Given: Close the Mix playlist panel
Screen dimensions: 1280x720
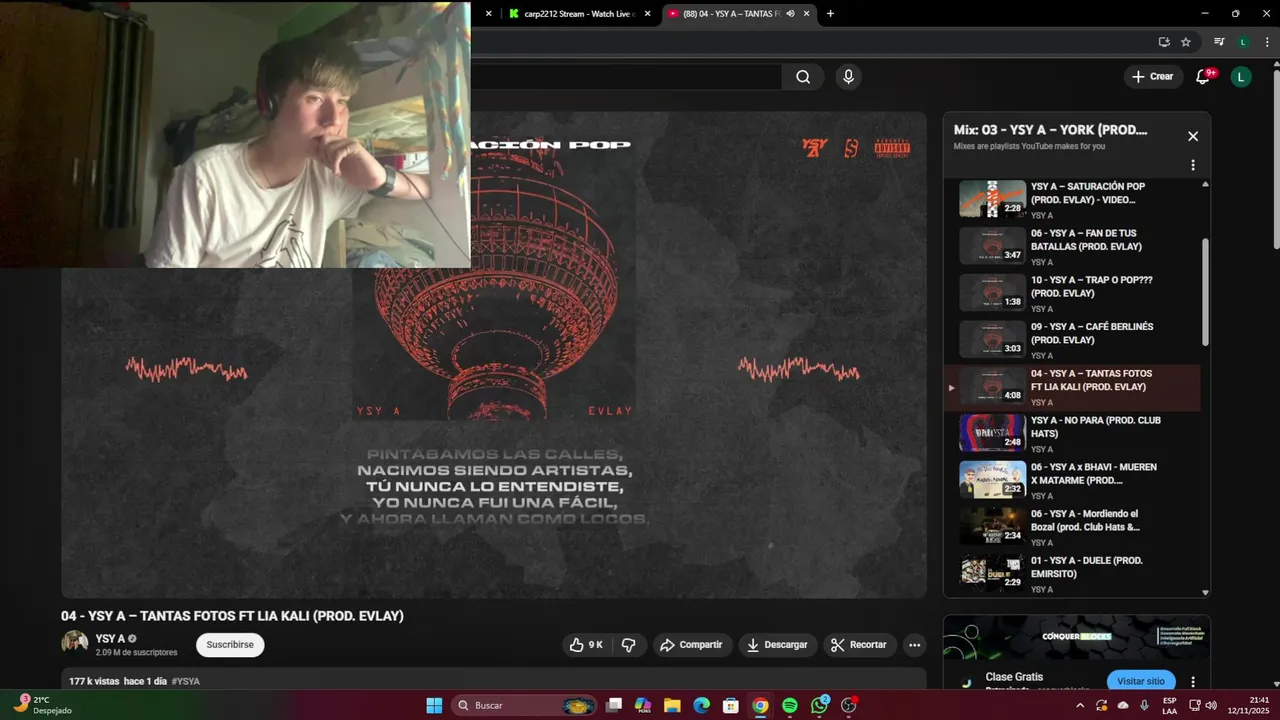Looking at the screenshot, I should pyautogui.click(x=1192, y=136).
